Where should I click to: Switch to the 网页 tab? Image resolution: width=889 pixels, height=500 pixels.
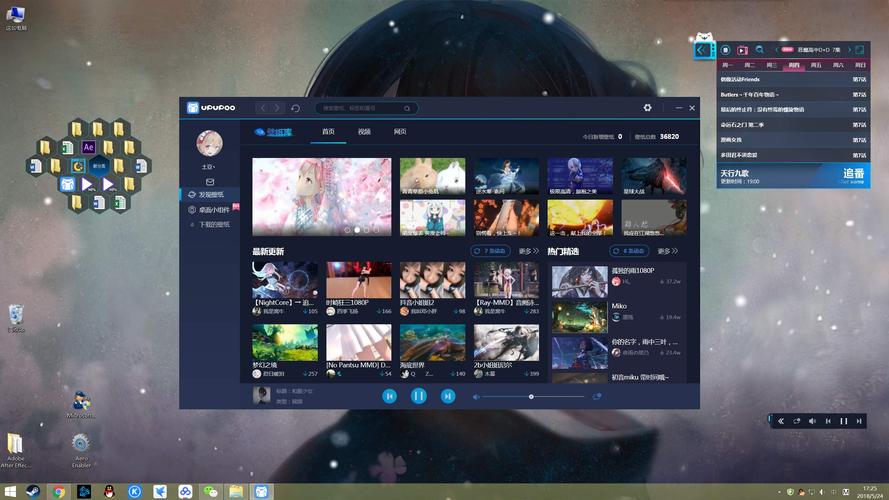pyautogui.click(x=400, y=132)
